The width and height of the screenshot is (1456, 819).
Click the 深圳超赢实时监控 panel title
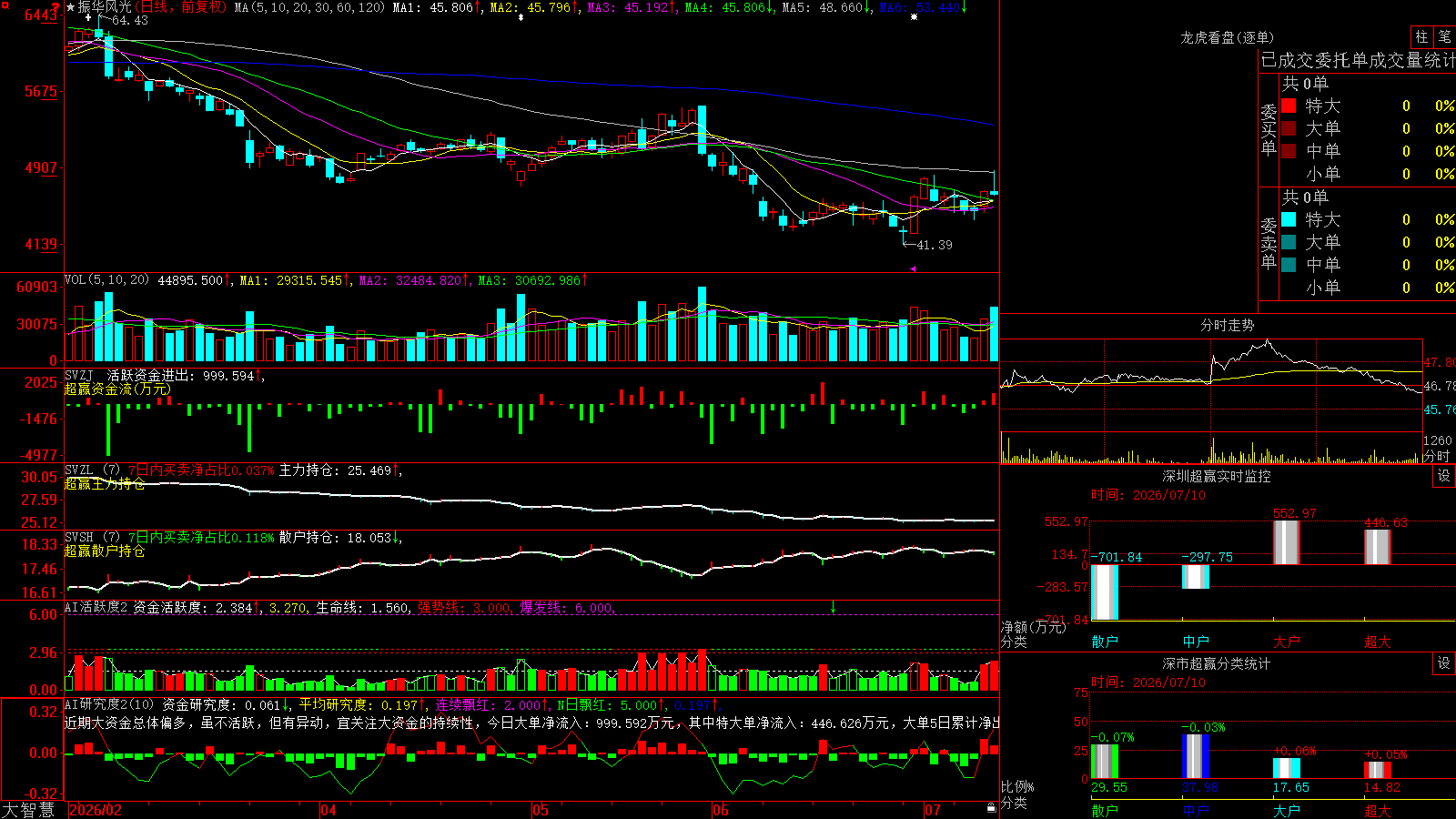(x=1216, y=476)
